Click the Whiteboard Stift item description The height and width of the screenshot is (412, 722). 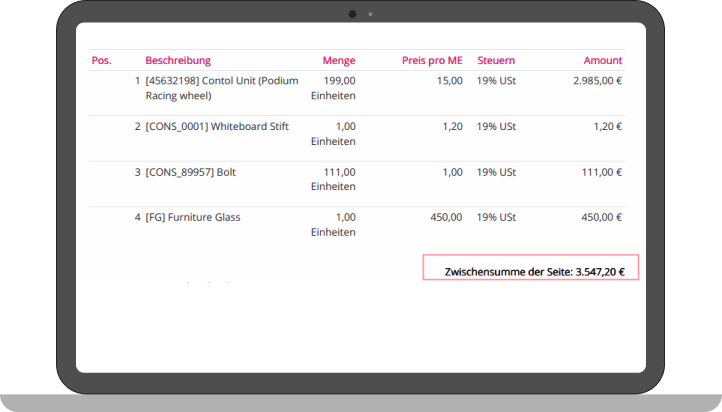pos(217,127)
